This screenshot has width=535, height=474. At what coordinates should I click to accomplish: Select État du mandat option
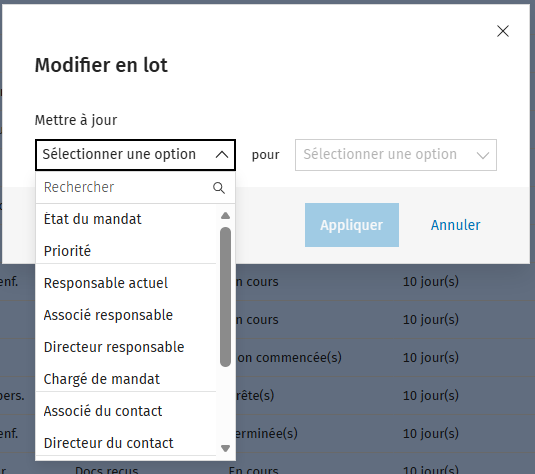point(126,219)
